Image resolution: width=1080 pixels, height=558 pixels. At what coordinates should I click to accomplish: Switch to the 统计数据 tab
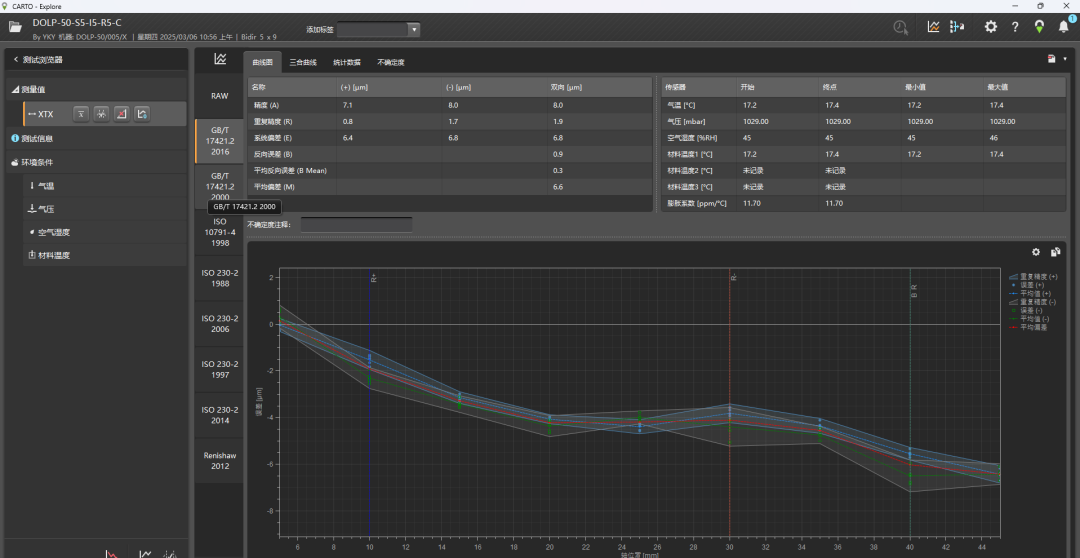pyautogui.click(x=347, y=62)
